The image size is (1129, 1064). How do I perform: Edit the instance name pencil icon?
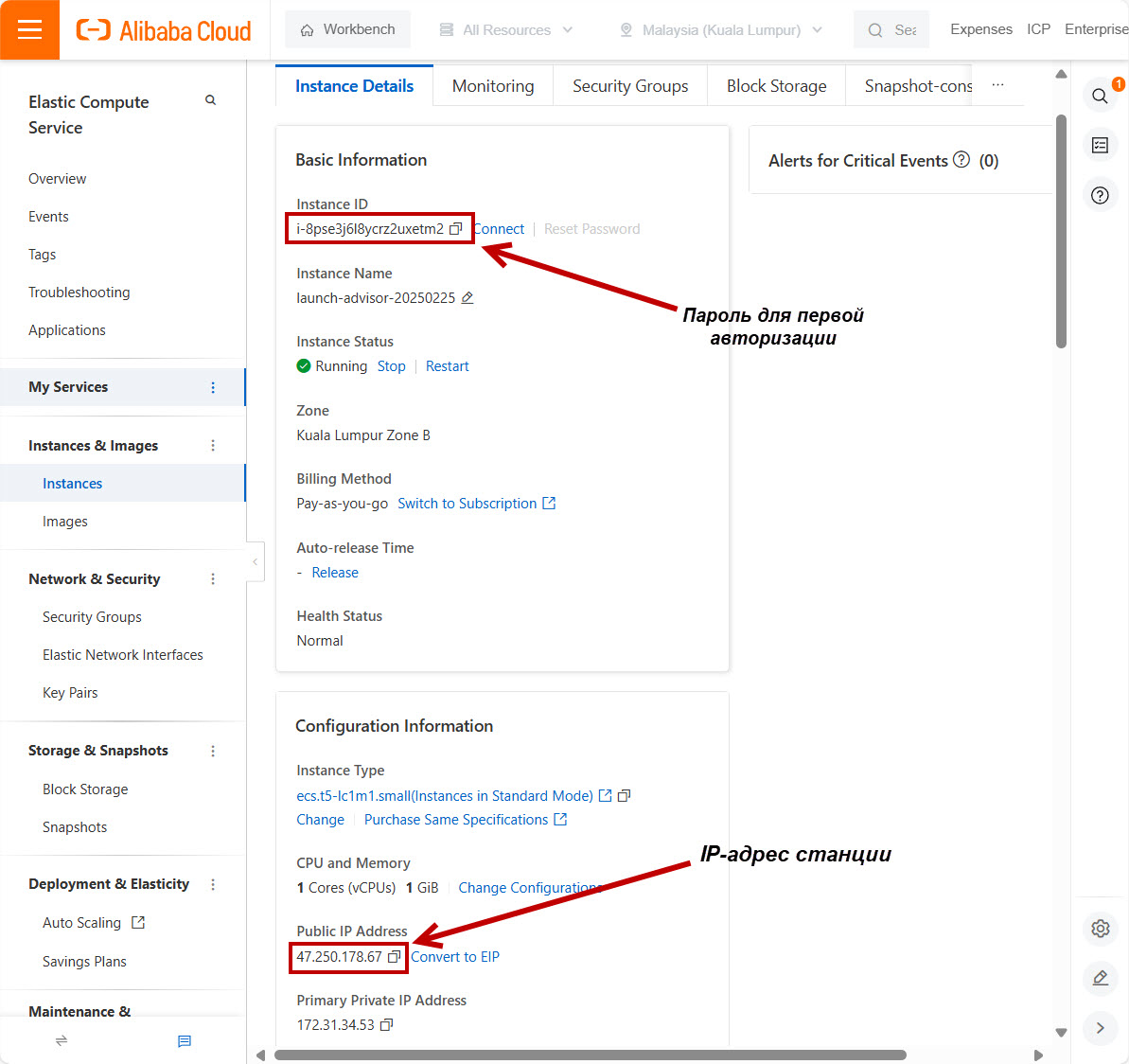point(467,298)
